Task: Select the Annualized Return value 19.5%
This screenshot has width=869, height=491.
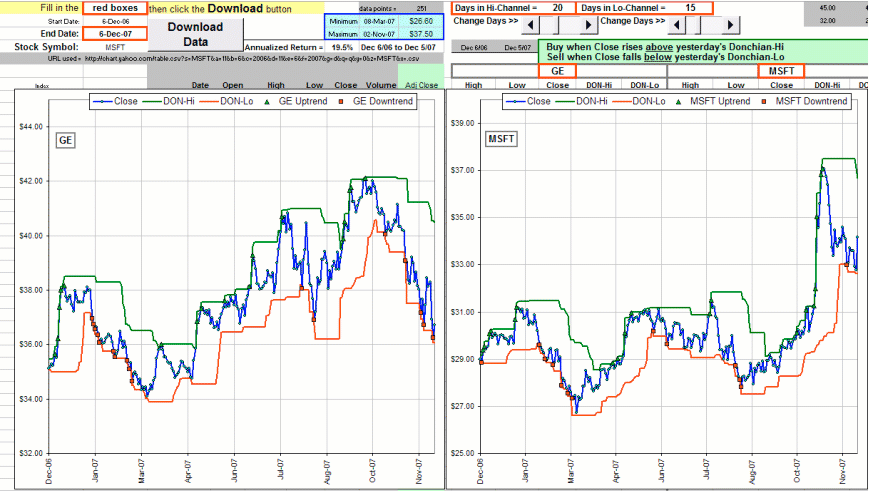Action: point(342,47)
